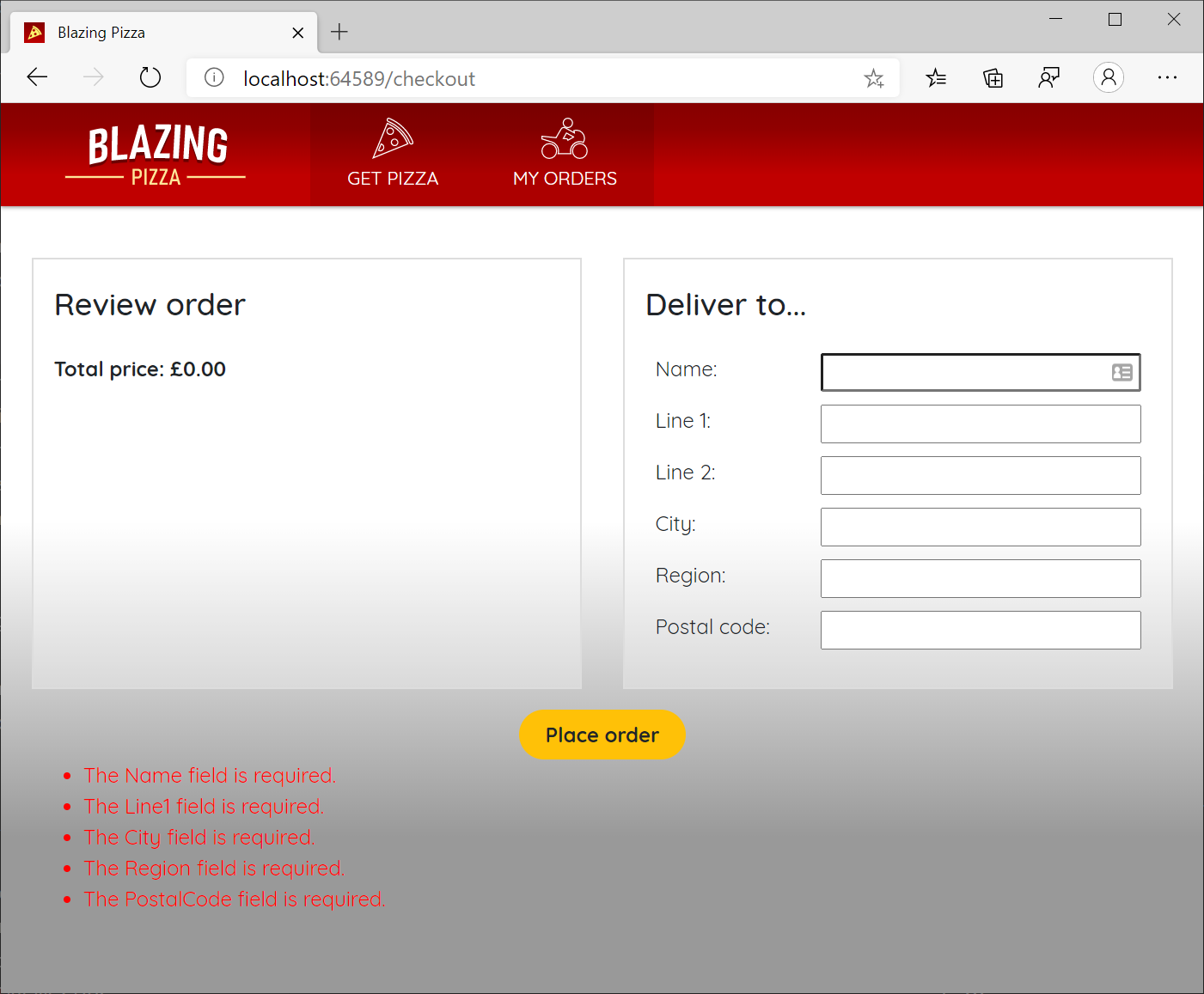Open the Favorites list icon
The image size is (1204, 994).
coord(936,78)
